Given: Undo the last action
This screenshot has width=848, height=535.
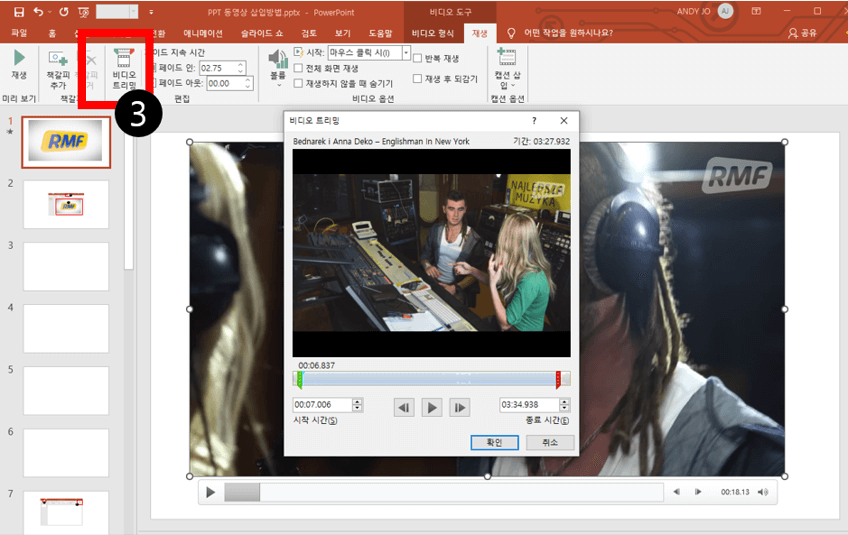Looking at the screenshot, I should coord(38,11).
